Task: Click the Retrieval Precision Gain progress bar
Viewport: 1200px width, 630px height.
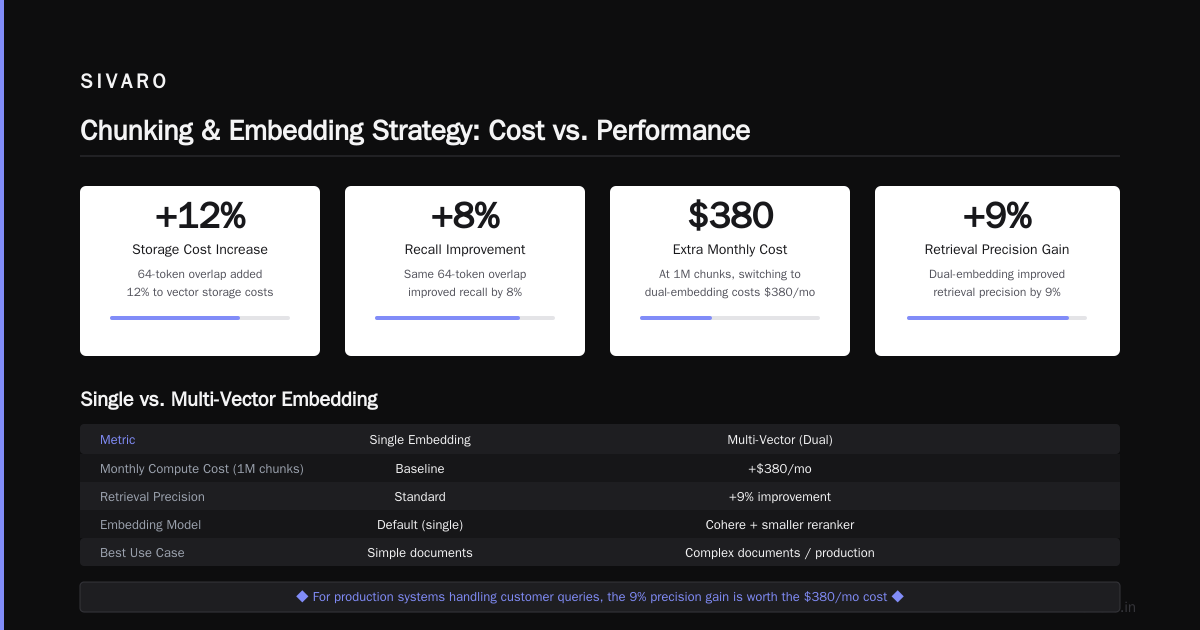Action: click(997, 318)
